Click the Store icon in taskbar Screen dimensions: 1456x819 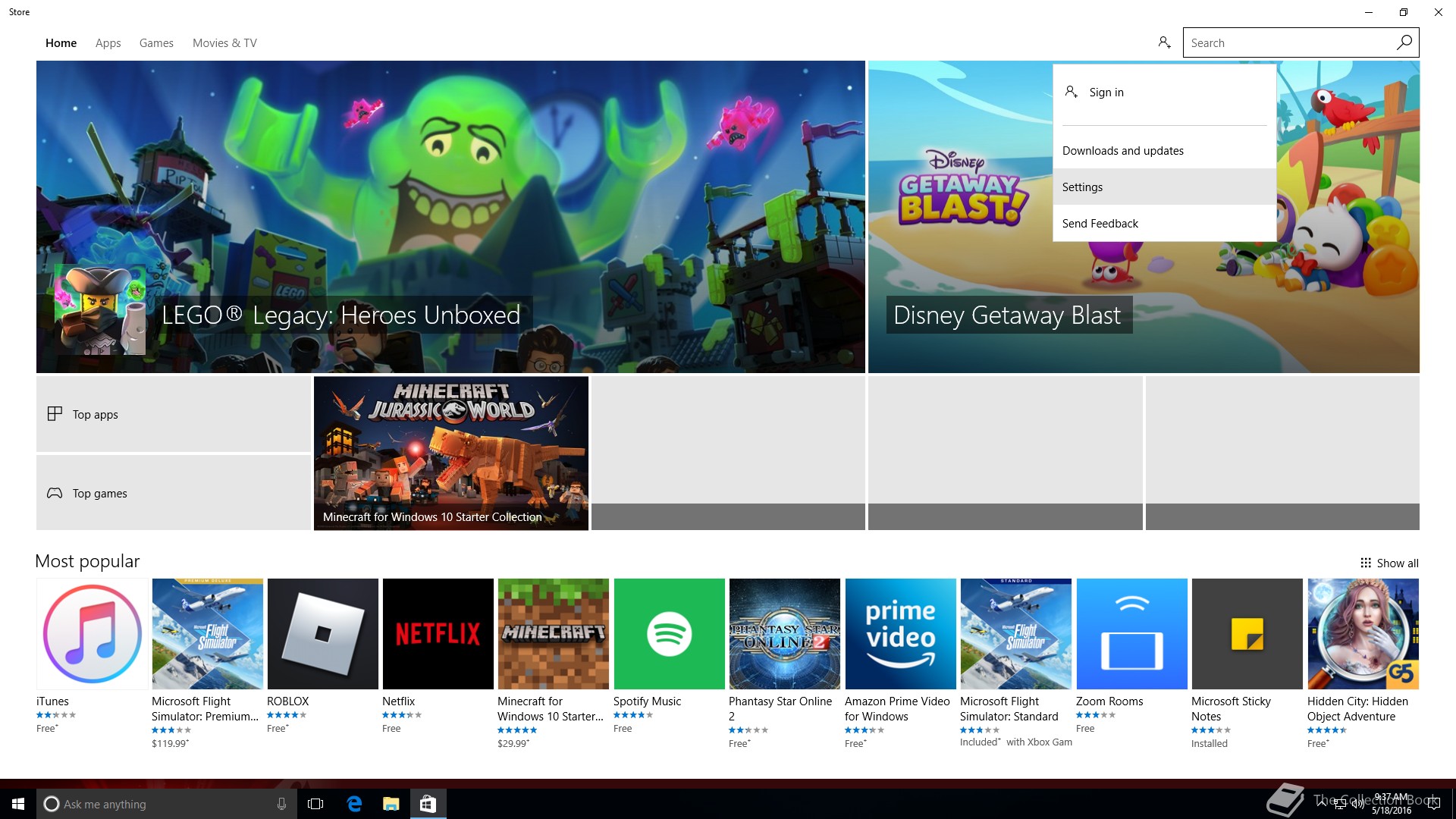428,804
